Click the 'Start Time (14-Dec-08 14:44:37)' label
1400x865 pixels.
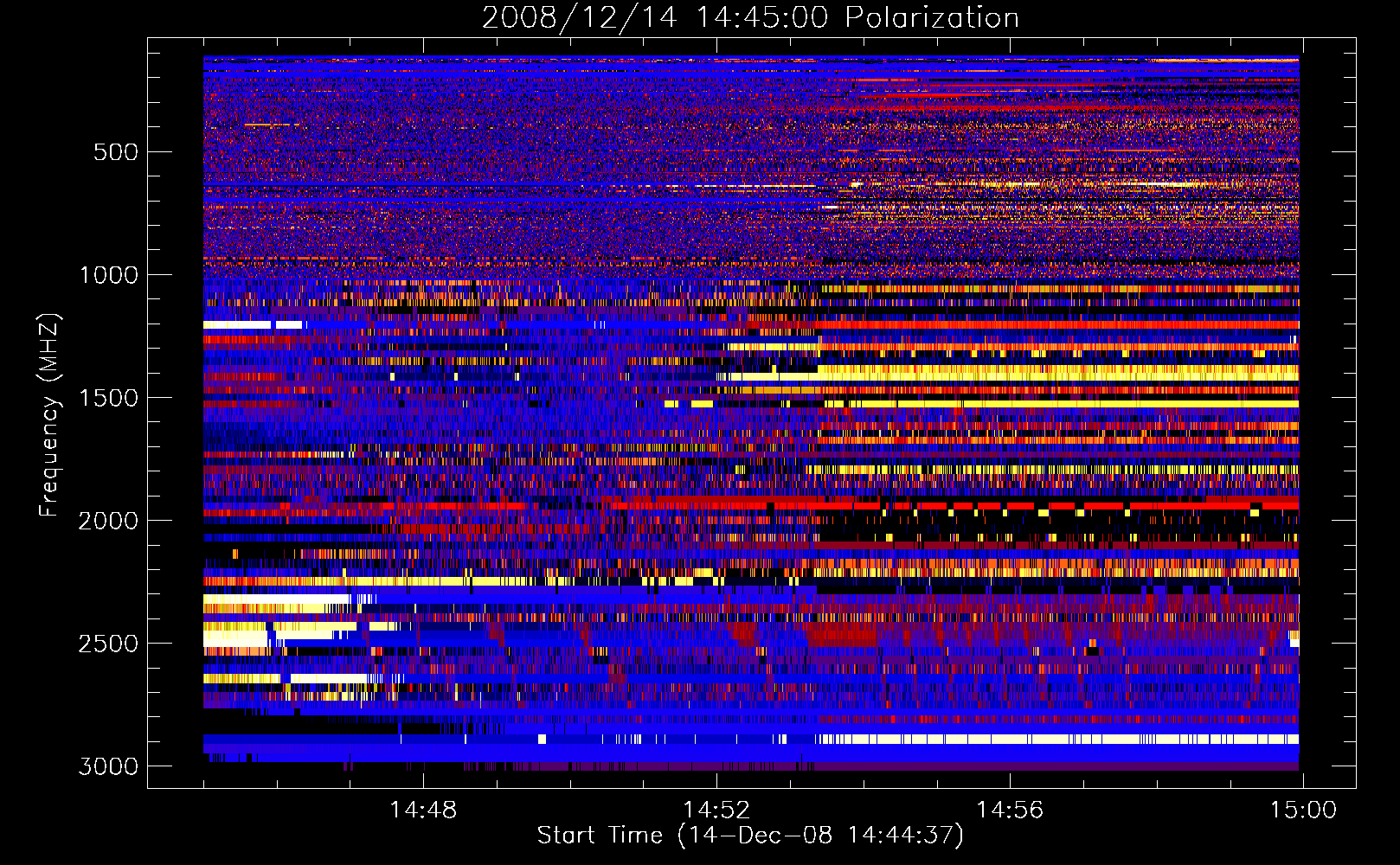[x=750, y=836]
